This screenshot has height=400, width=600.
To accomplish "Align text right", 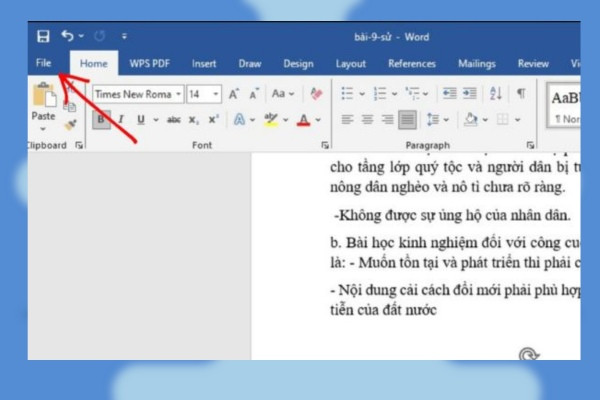I will (x=387, y=120).
